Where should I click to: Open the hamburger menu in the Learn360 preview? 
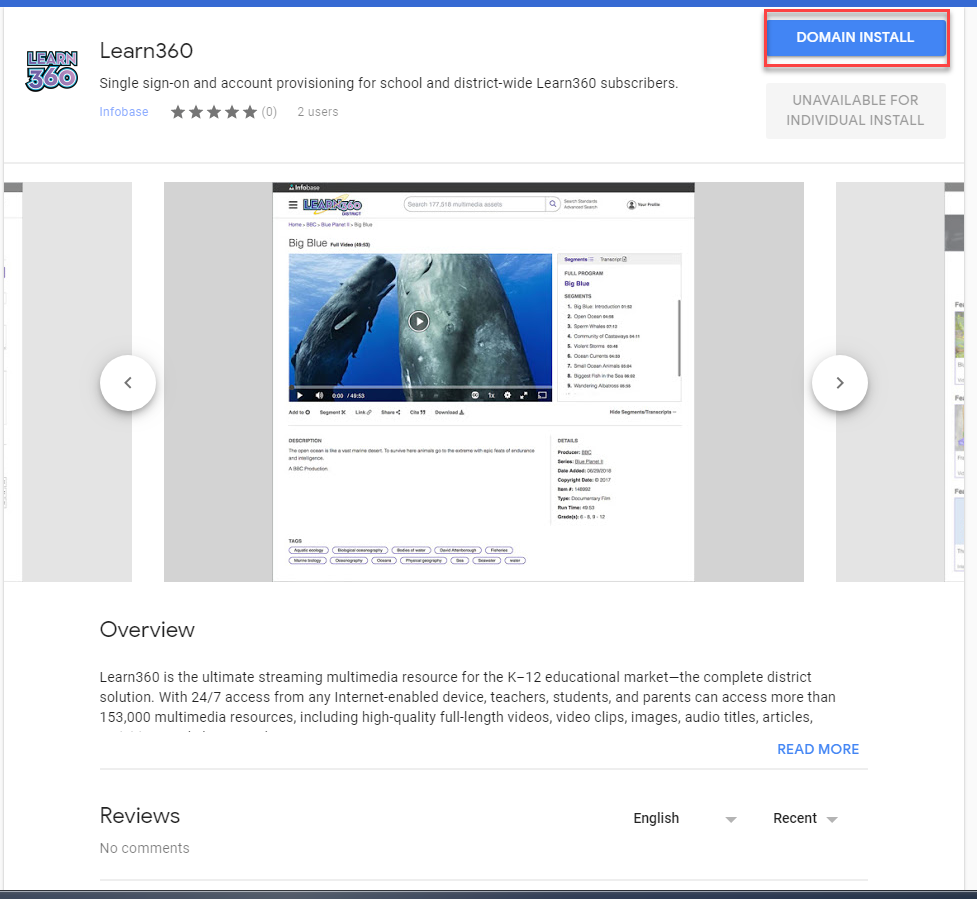point(293,205)
